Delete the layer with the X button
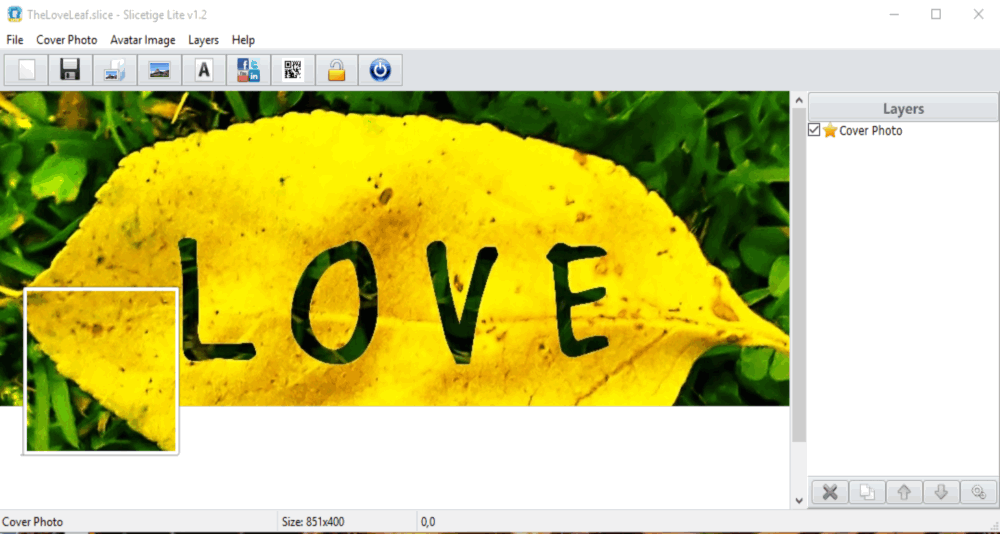 (830, 492)
